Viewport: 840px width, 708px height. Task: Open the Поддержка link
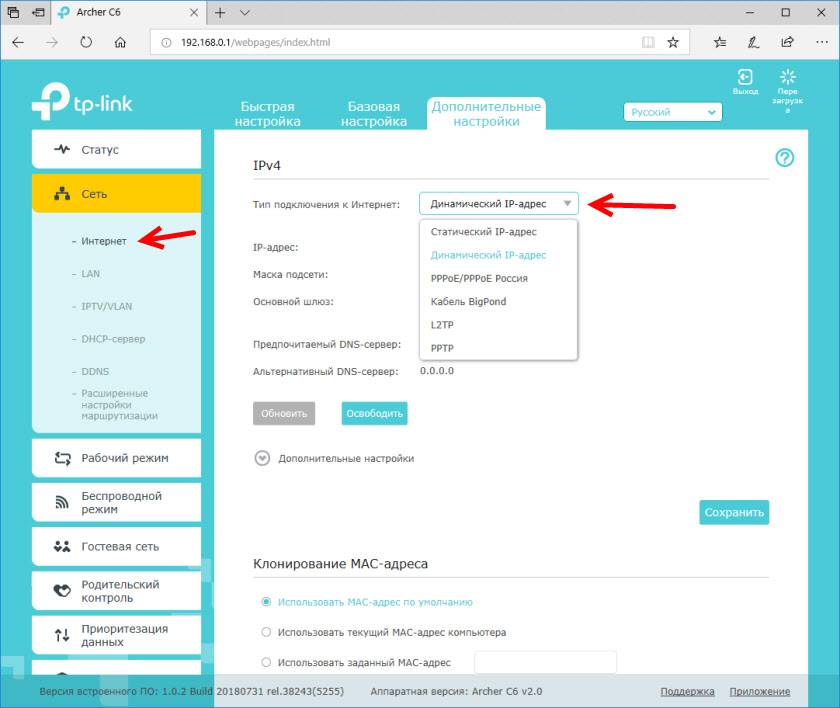coord(687,691)
